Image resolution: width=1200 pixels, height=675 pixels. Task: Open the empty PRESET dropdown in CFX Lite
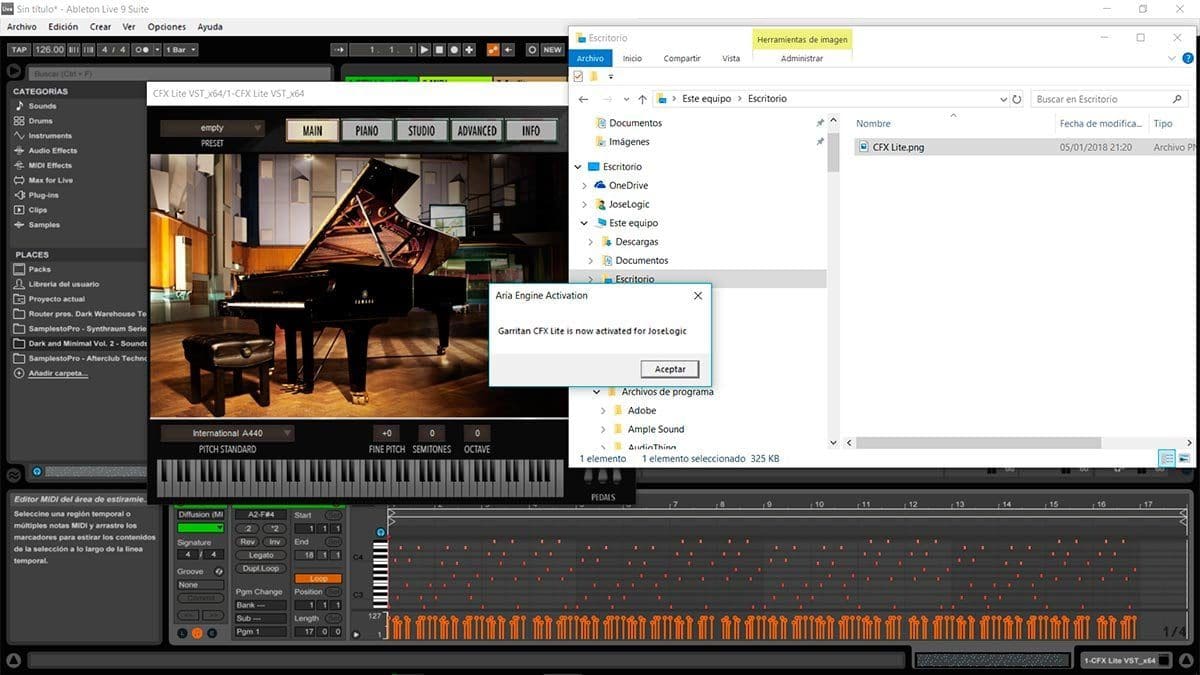212,128
